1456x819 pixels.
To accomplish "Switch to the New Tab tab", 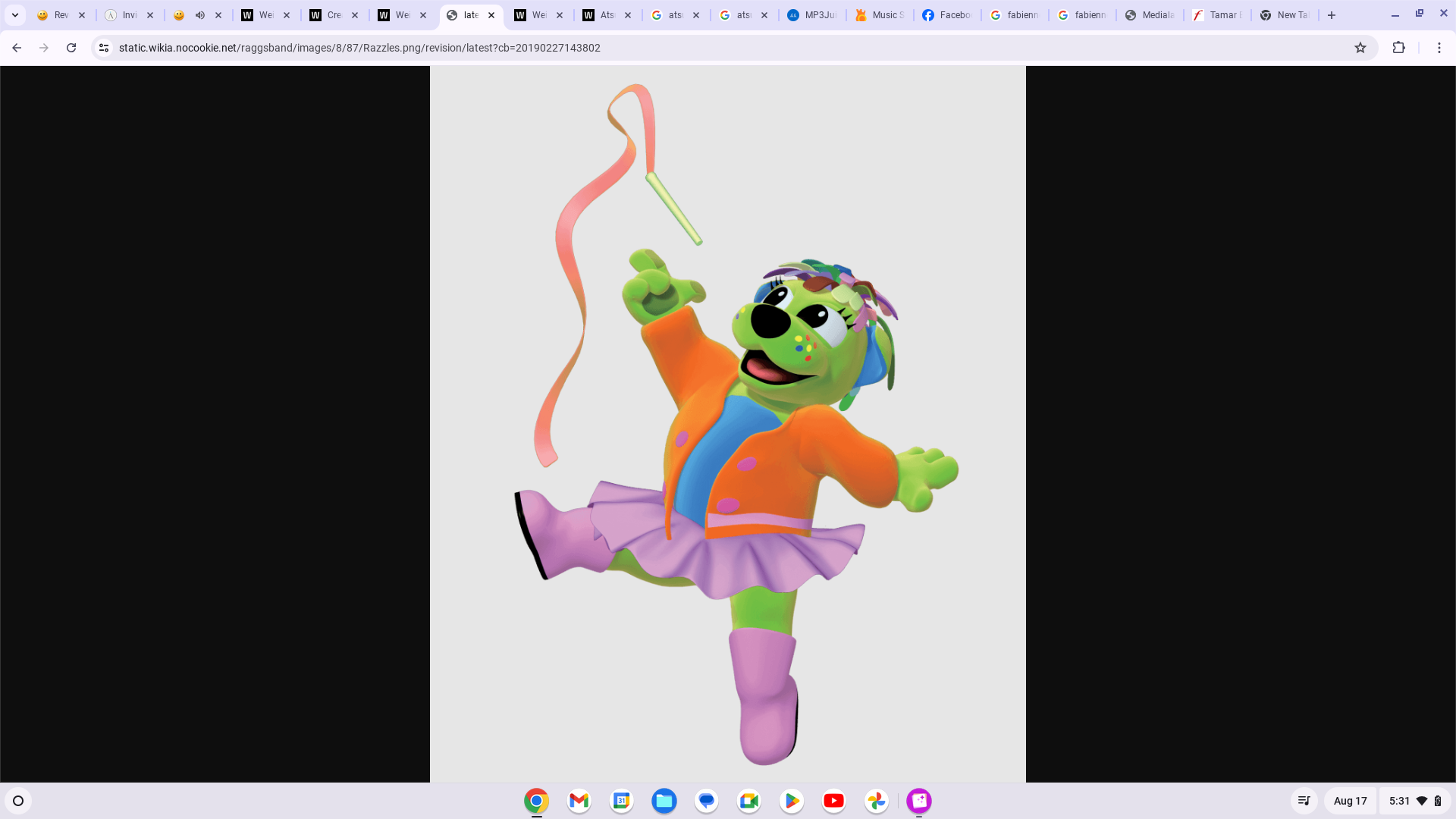I will 1285,15.
